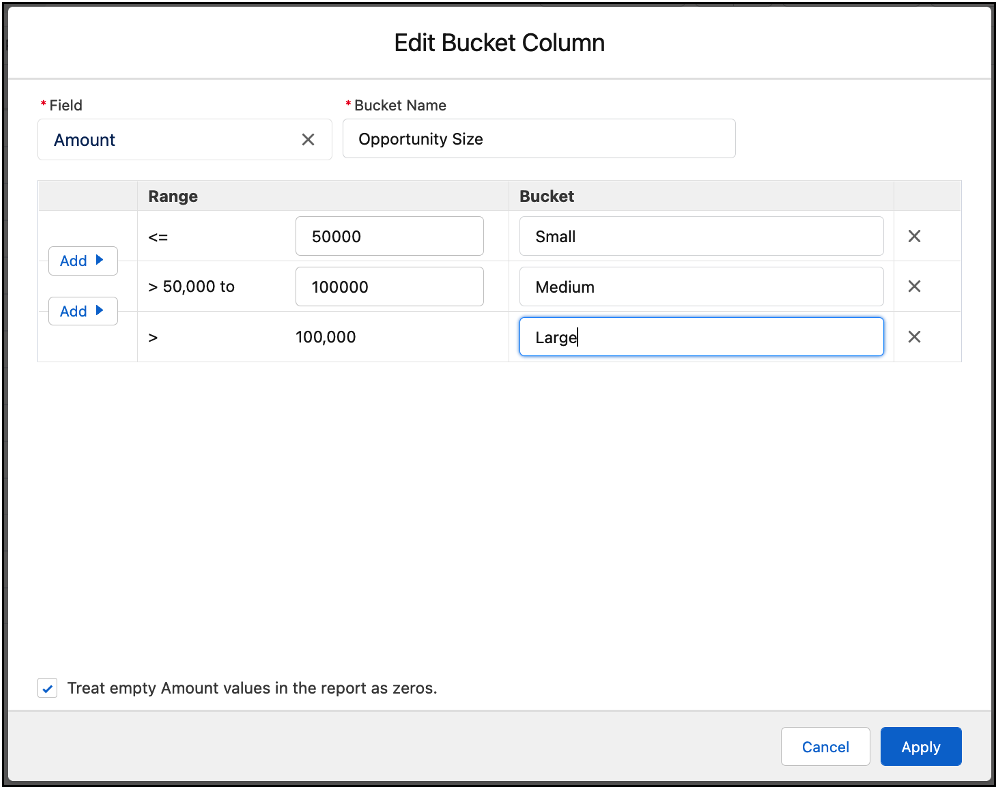Expand options with the second Add row
This screenshot has height=789, width=999.
(83, 311)
